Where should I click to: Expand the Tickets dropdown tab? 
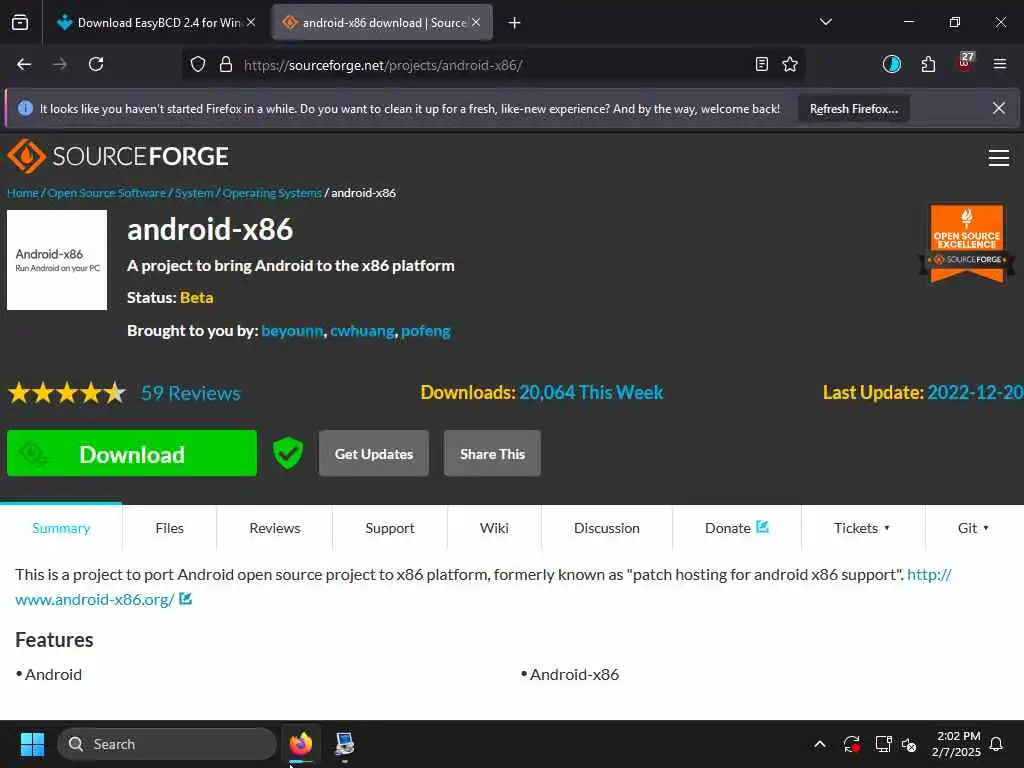coord(862,528)
